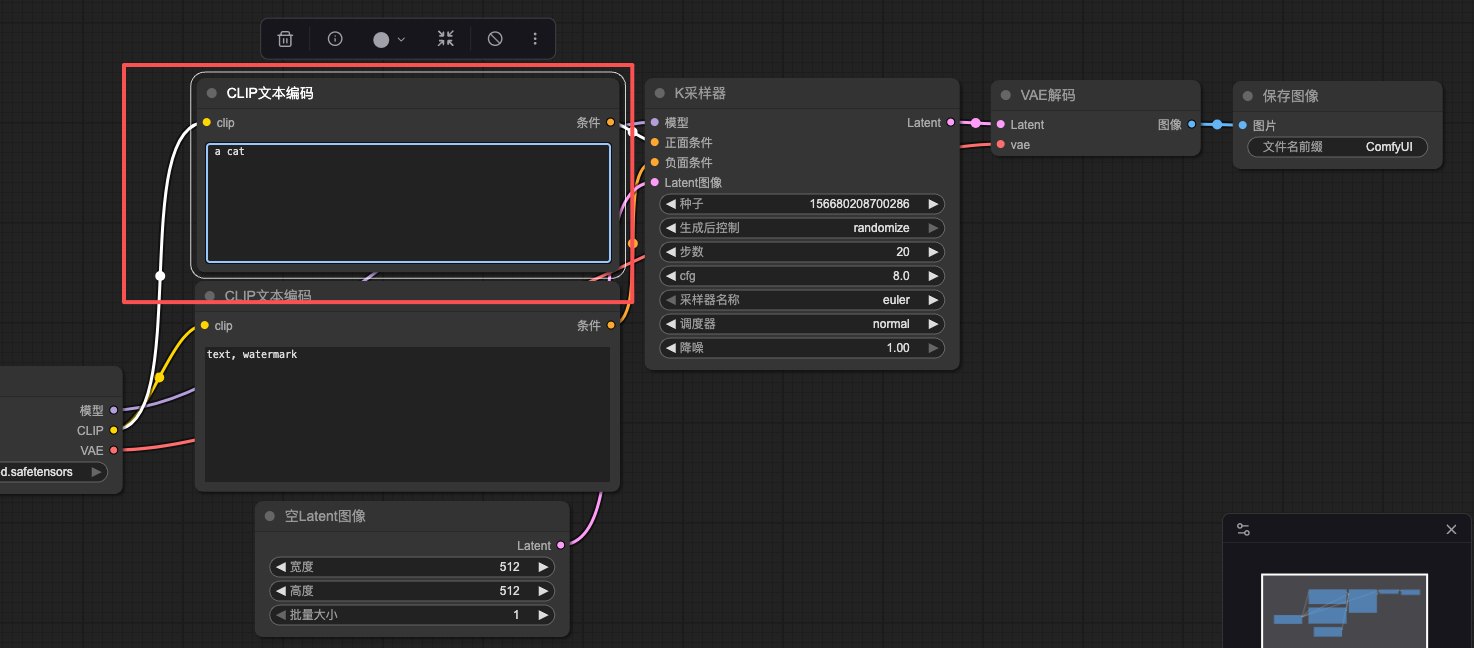
Task: Click the 文件名前缀 ComfyUI field
Action: pos(1337,147)
